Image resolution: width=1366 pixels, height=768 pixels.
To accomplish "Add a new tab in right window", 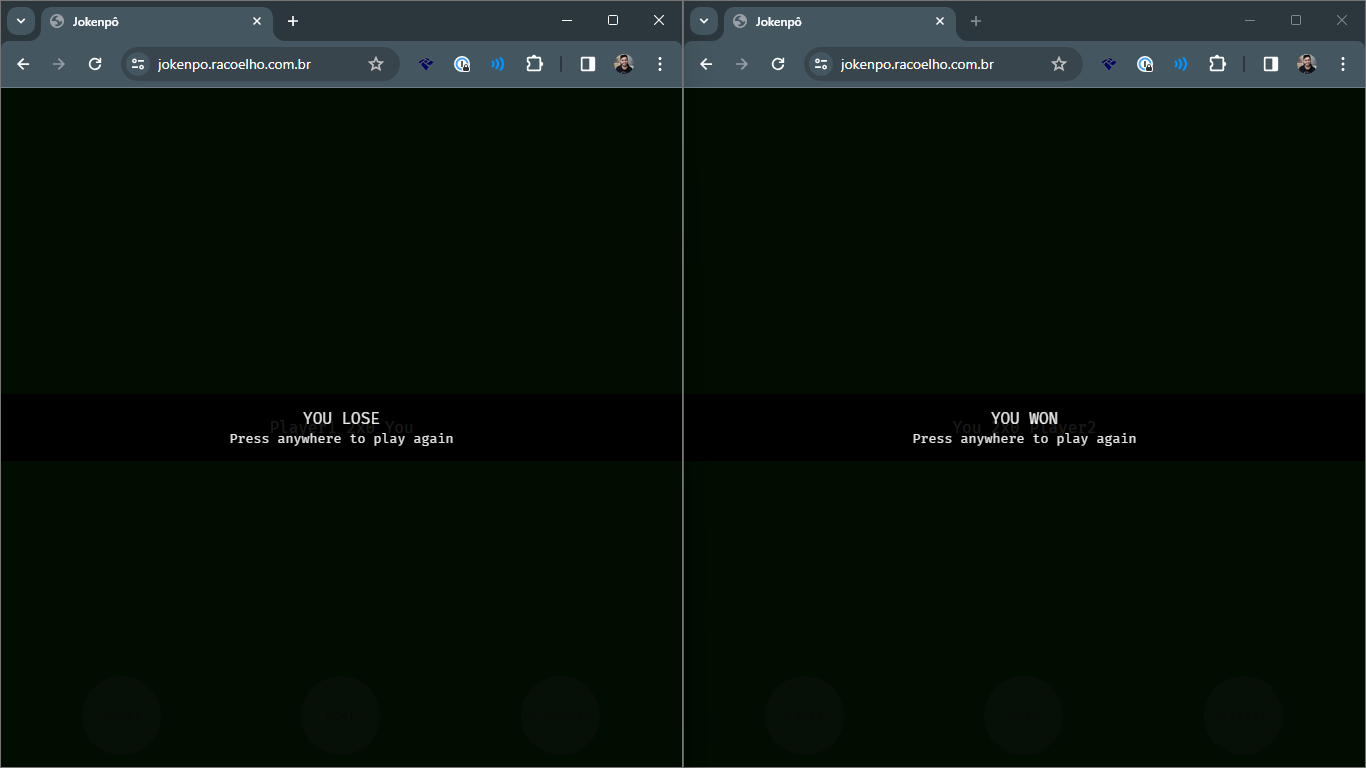I will (976, 21).
